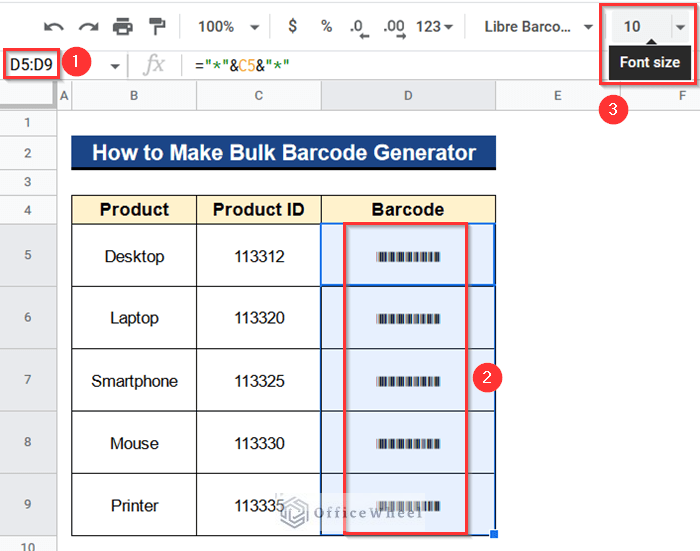Click the Print icon
Image resolution: width=700 pixels, height=551 pixels.
pos(123,27)
